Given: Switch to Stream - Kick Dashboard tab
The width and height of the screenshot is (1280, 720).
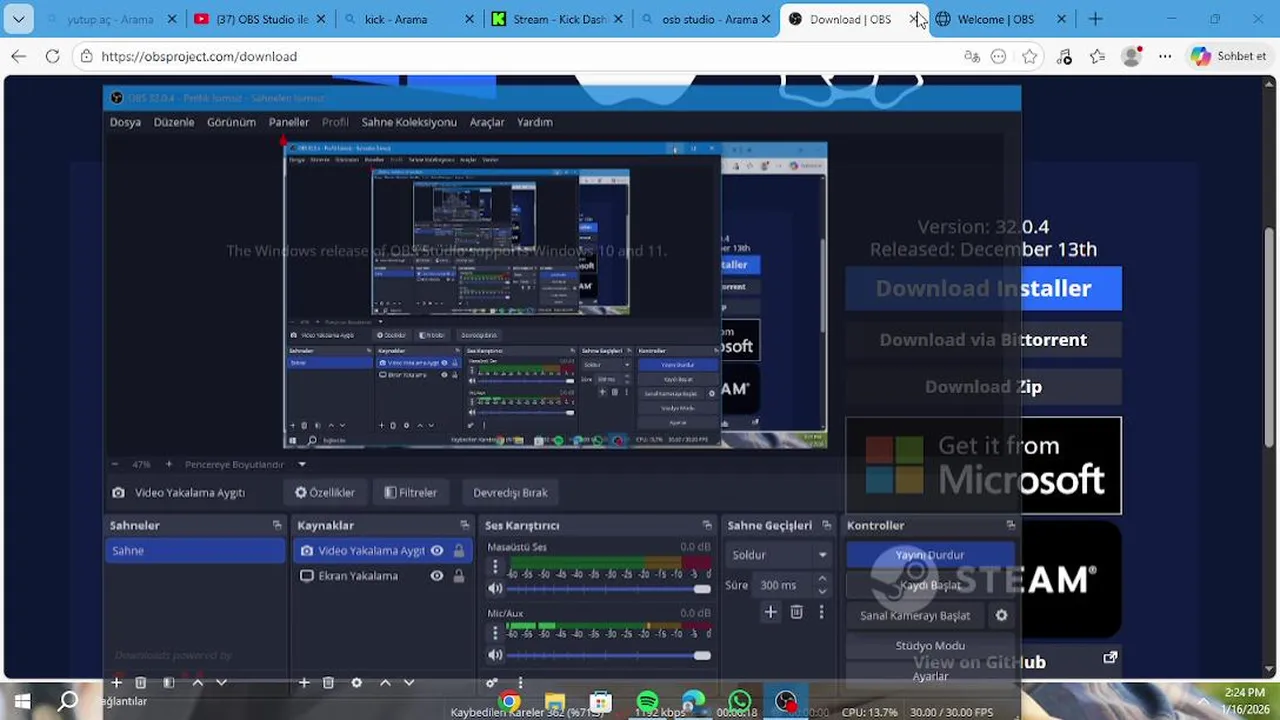Looking at the screenshot, I should tap(558, 19).
